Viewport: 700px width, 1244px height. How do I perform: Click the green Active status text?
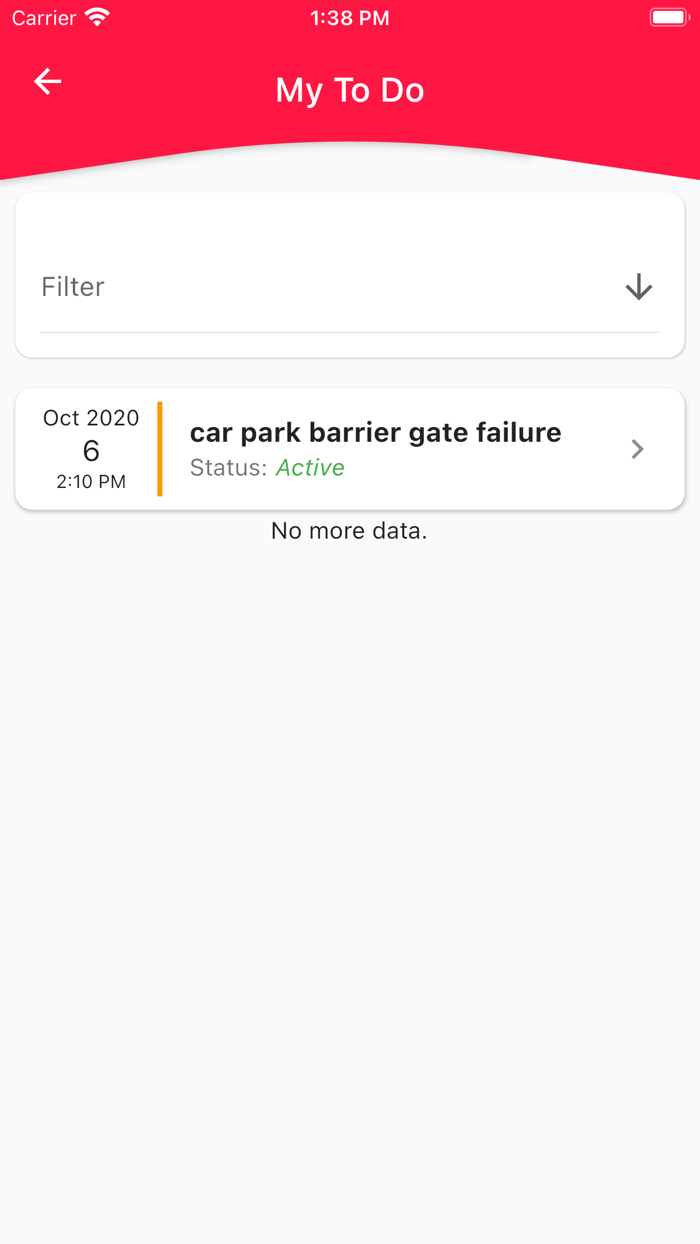click(310, 468)
